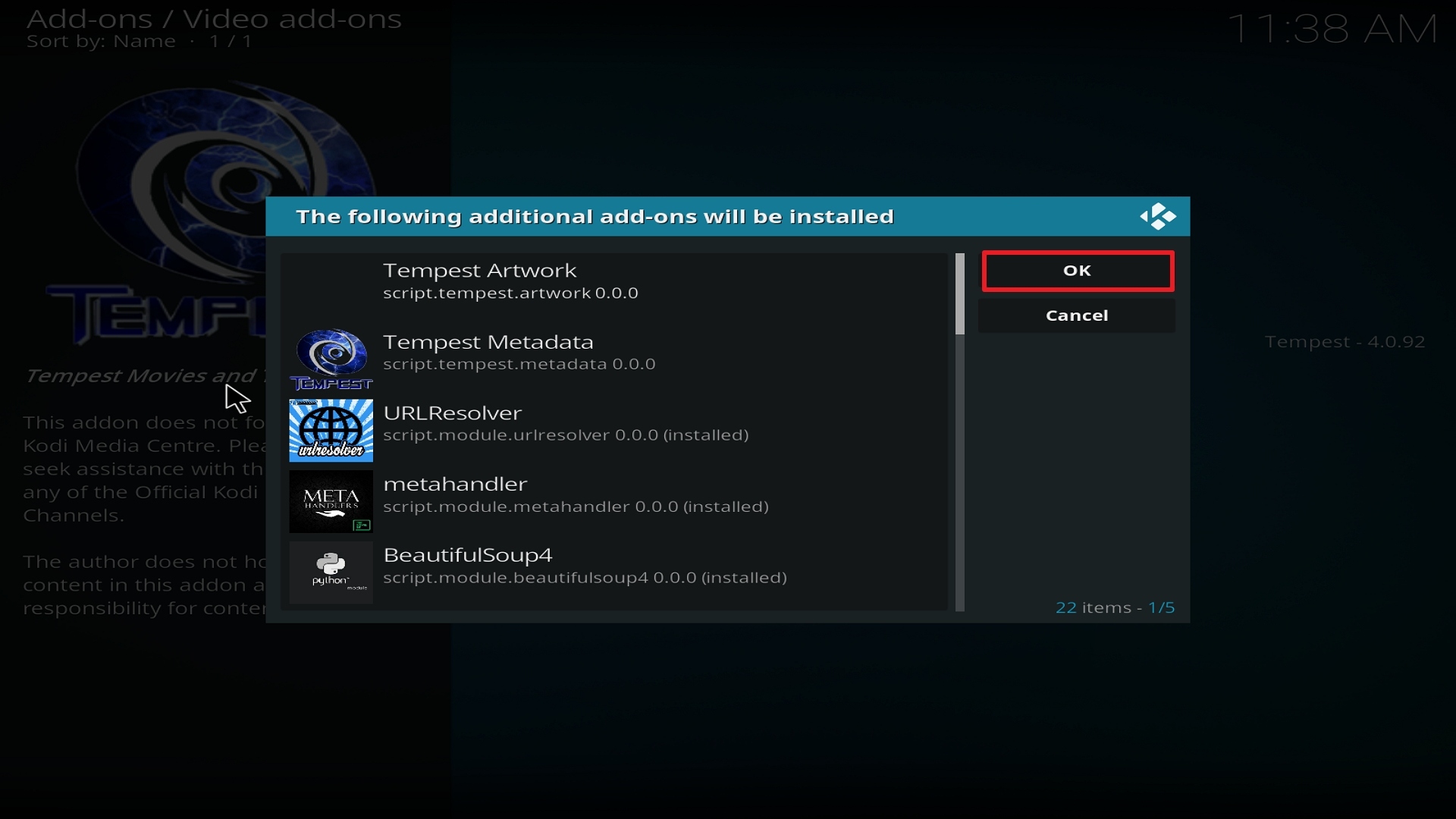The image size is (1456, 819).
Task: Click the script.module.beautifulsoup4 version text
Action: click(585, 578)
